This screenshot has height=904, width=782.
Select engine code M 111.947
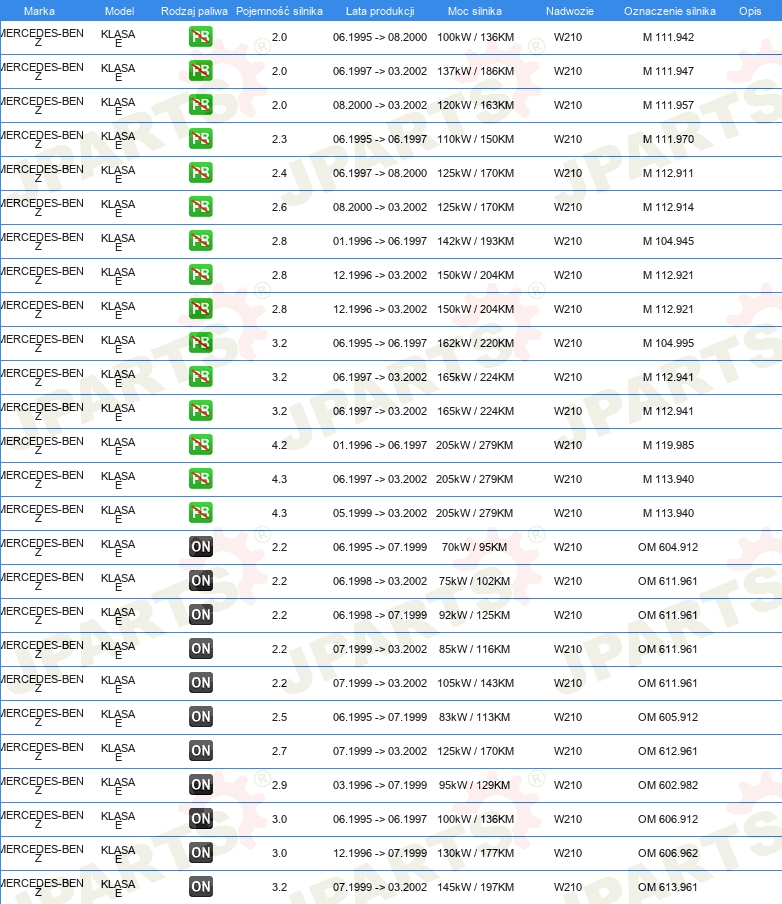click(x=668, y=71)
